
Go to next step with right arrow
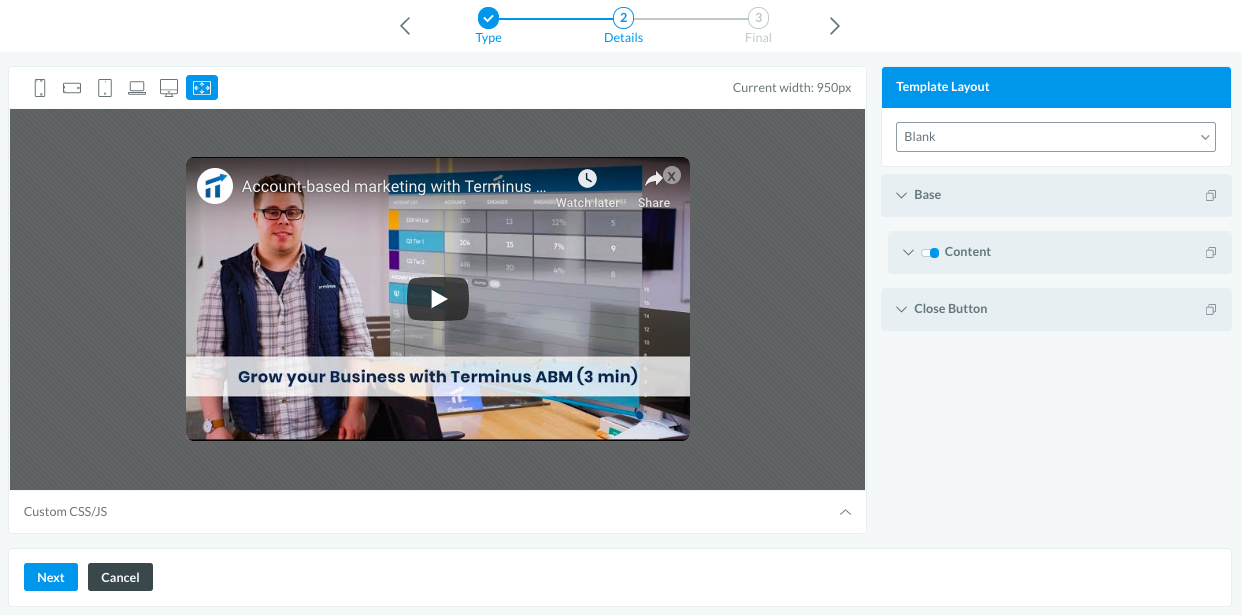(835, 26)
